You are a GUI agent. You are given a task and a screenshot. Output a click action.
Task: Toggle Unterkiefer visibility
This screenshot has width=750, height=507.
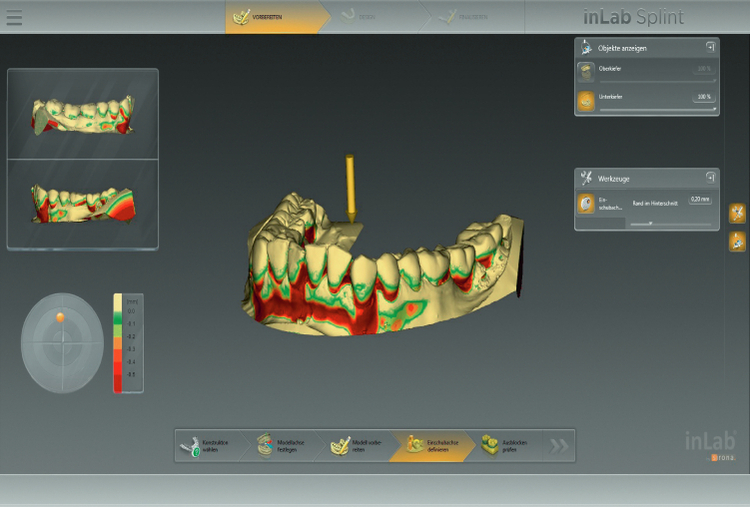(x=587, y=100)
